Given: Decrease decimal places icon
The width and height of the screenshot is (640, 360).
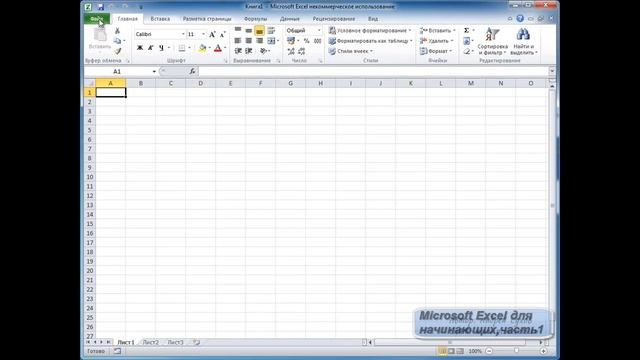Looking at the screenshot, I should [302, 51].
